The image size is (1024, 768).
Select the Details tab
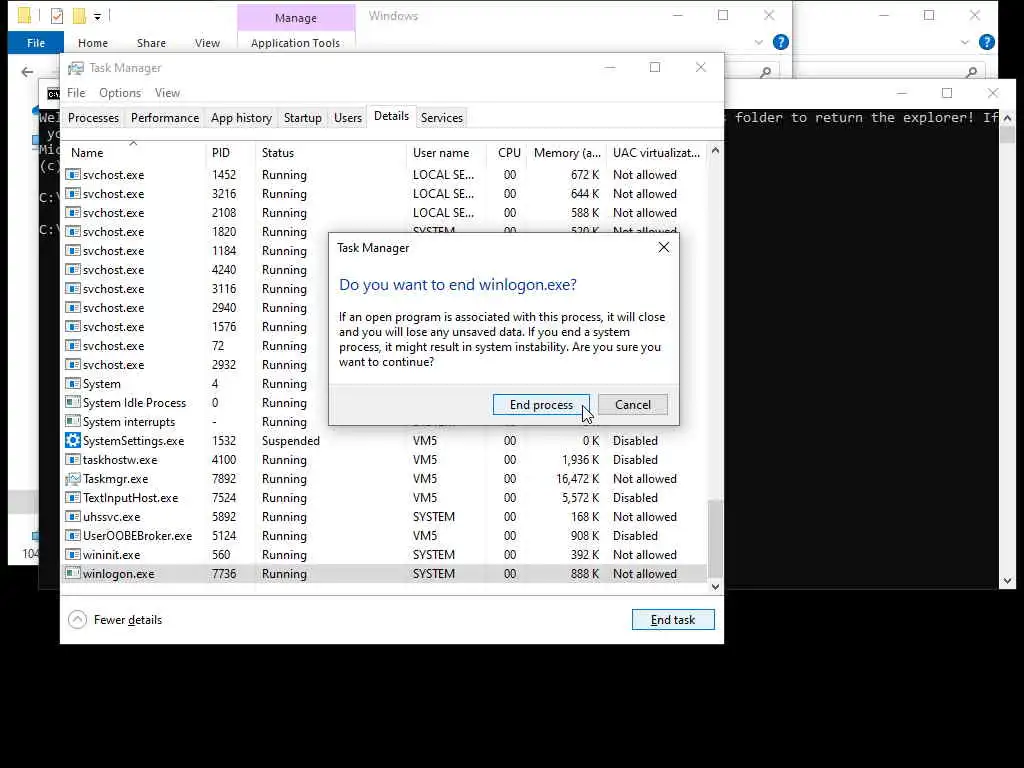point(391,116)
